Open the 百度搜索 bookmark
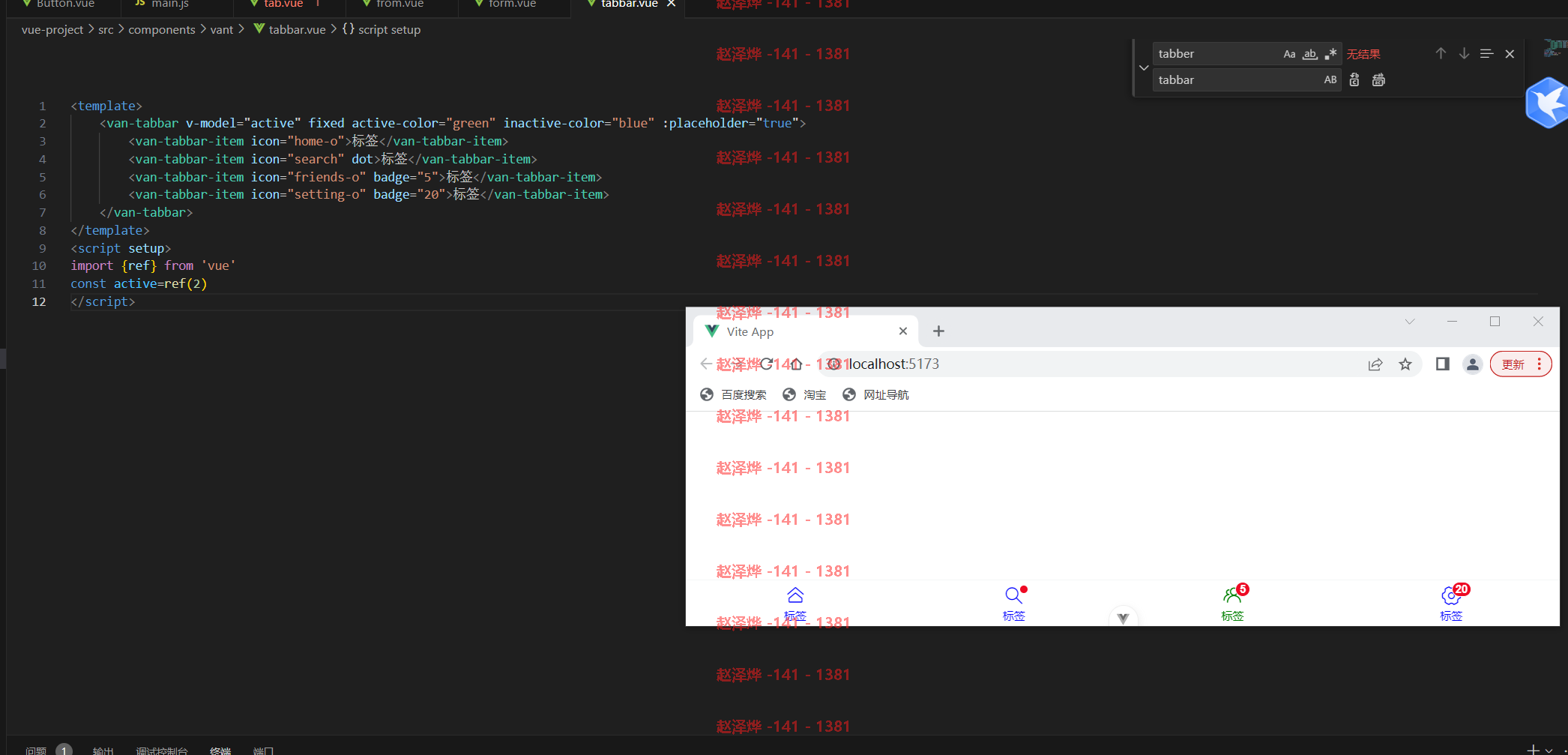The image size is (1568, 755). pyautogui.click(x=734, y=395)
